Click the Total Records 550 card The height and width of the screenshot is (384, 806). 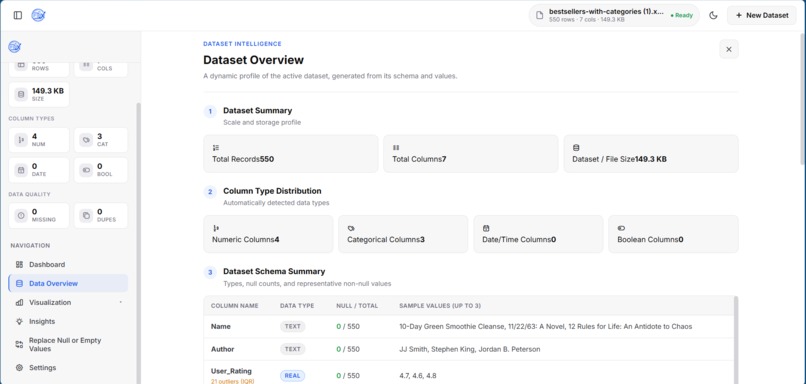point(291,154)
